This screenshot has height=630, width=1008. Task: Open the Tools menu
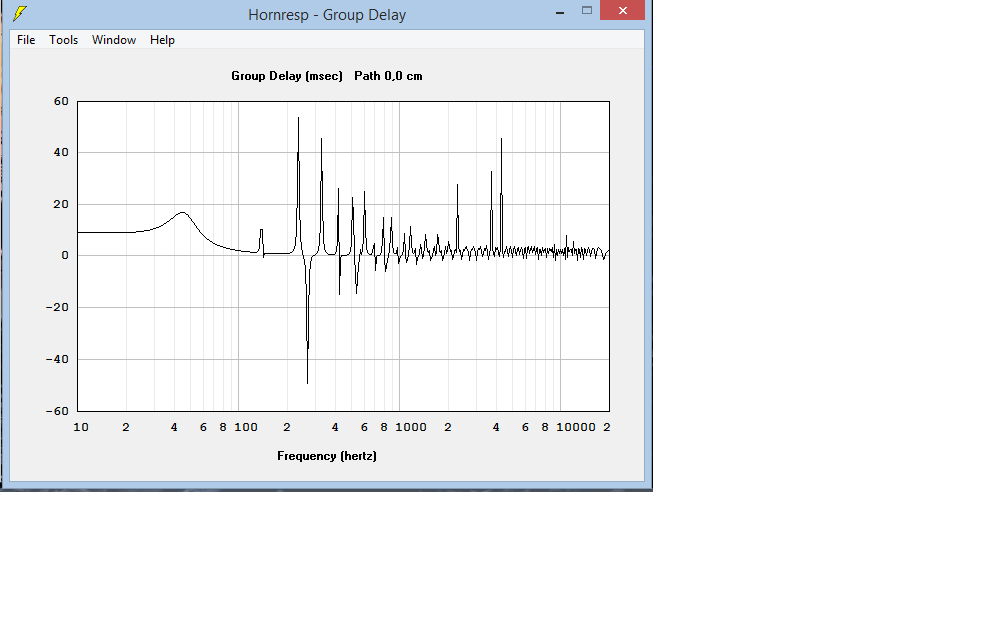pos(64,40)
